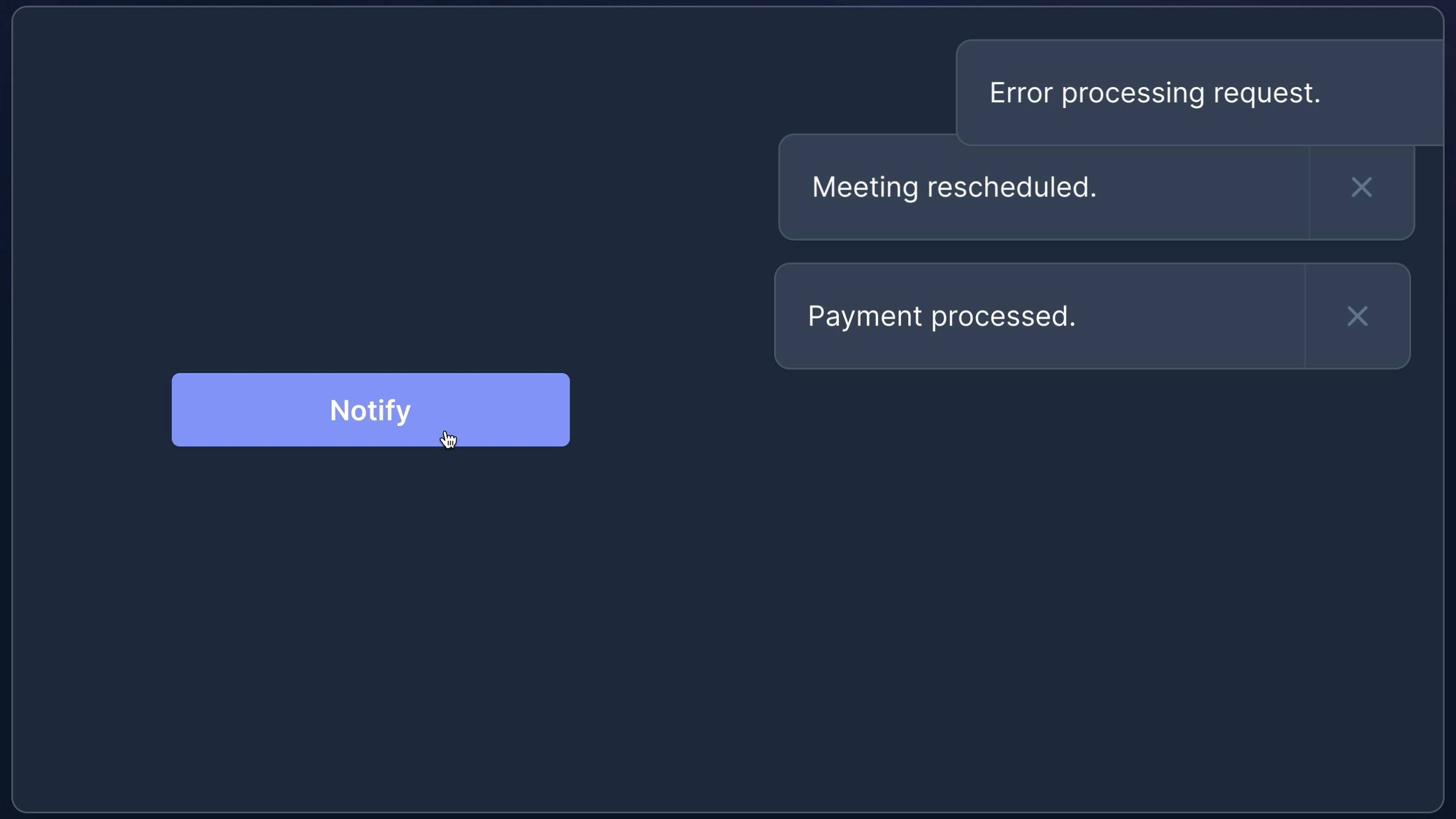Viewport: 1456px width, 819px height.
Task: Trigger a new toast with Notify
Action: (371, 409)
